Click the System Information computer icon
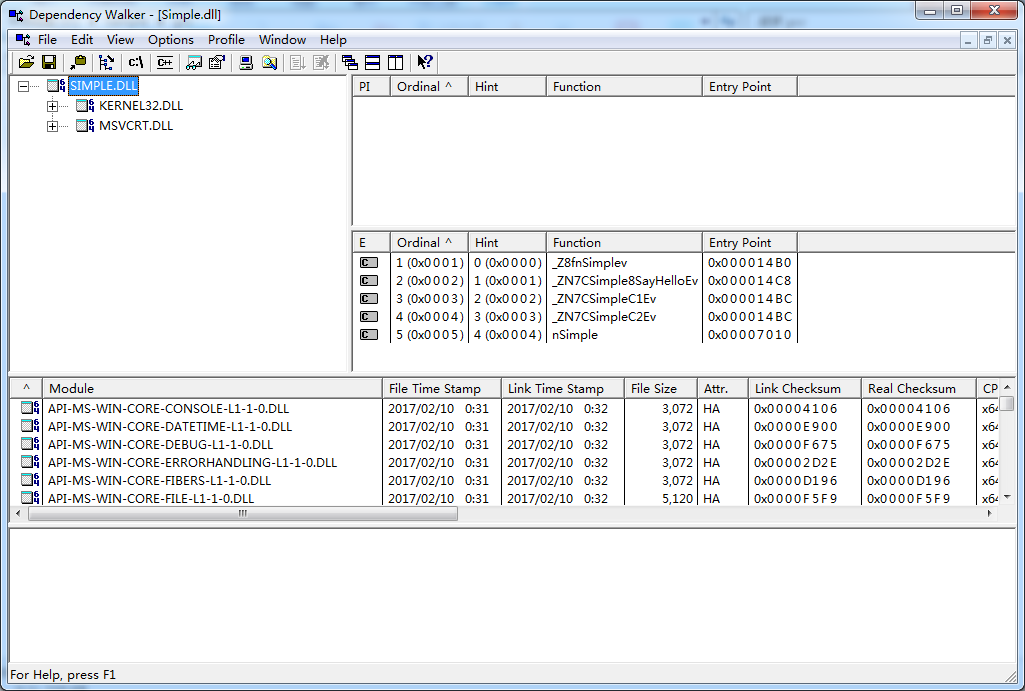 click(x=246, y=62)
